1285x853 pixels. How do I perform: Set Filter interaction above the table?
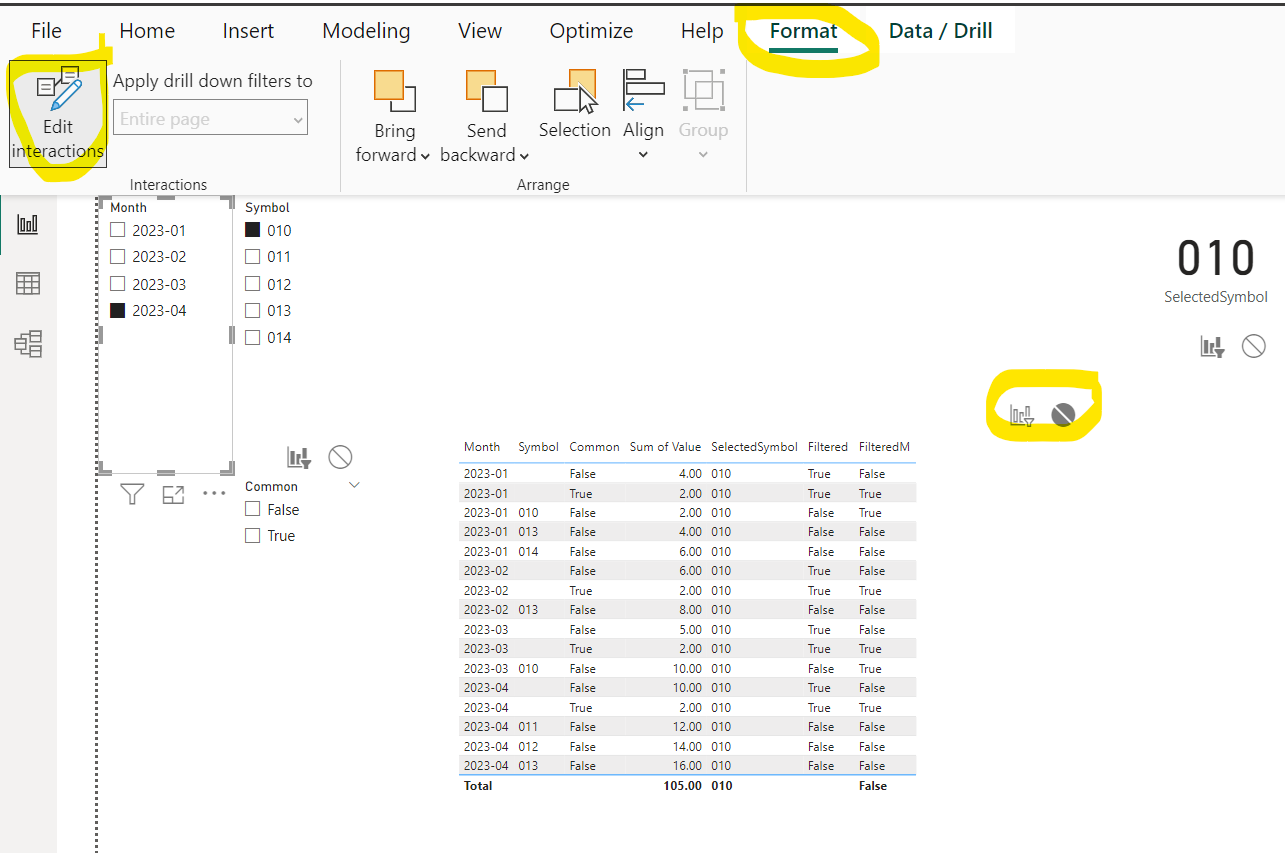coord(1021,415)
